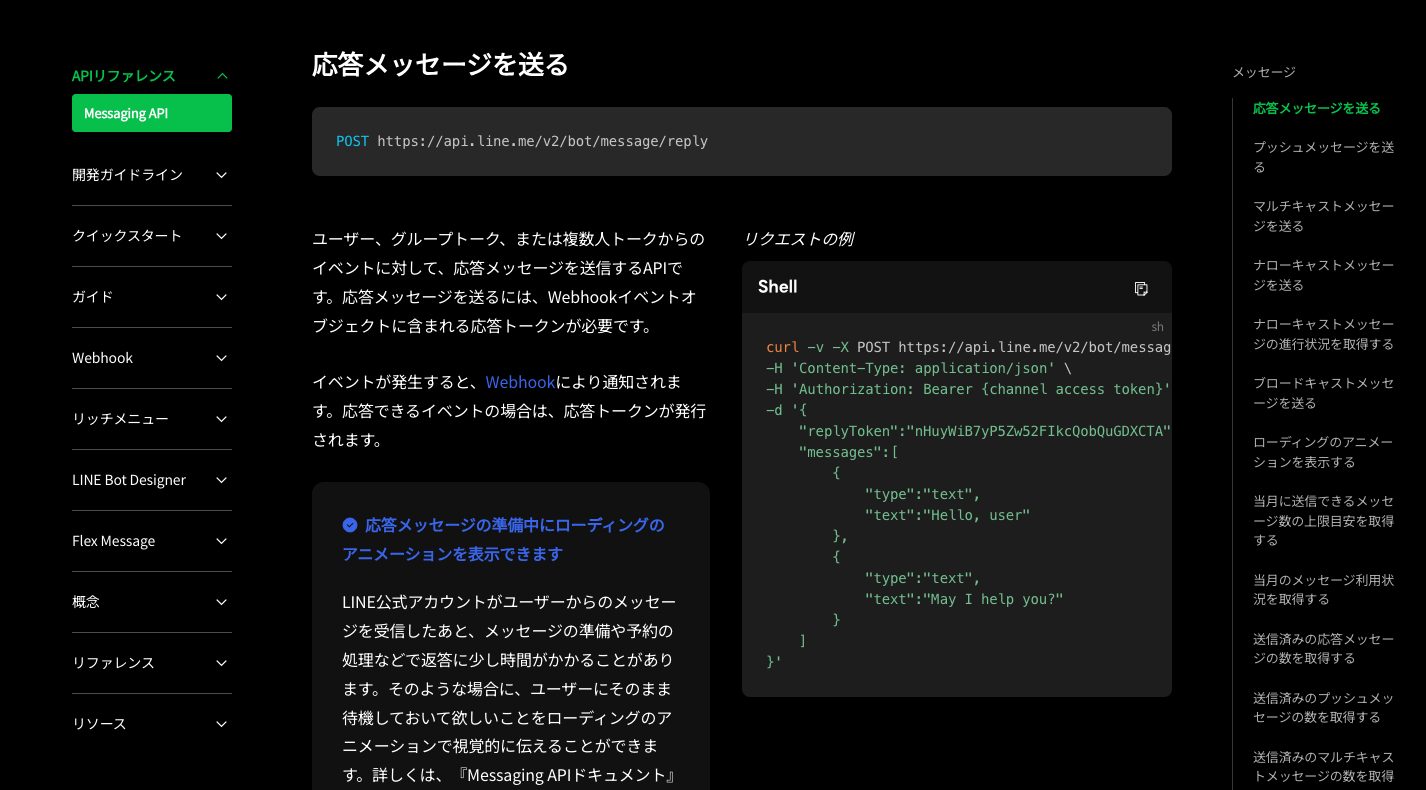Copy the Shell code sample
Screen dimensions: 1426x790
1141,288
